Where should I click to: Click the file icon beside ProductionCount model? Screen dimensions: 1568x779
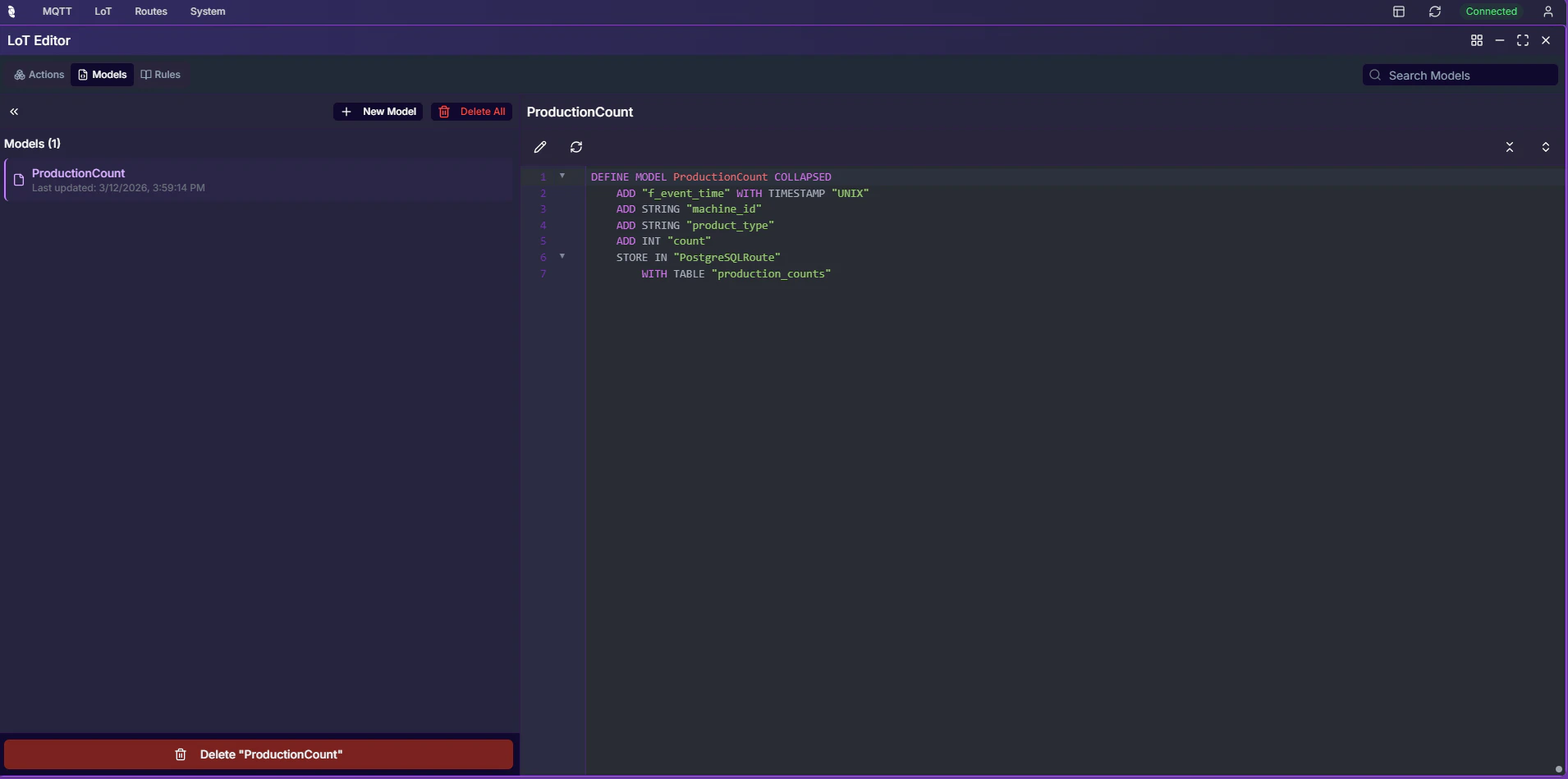(x=18, y=180)
